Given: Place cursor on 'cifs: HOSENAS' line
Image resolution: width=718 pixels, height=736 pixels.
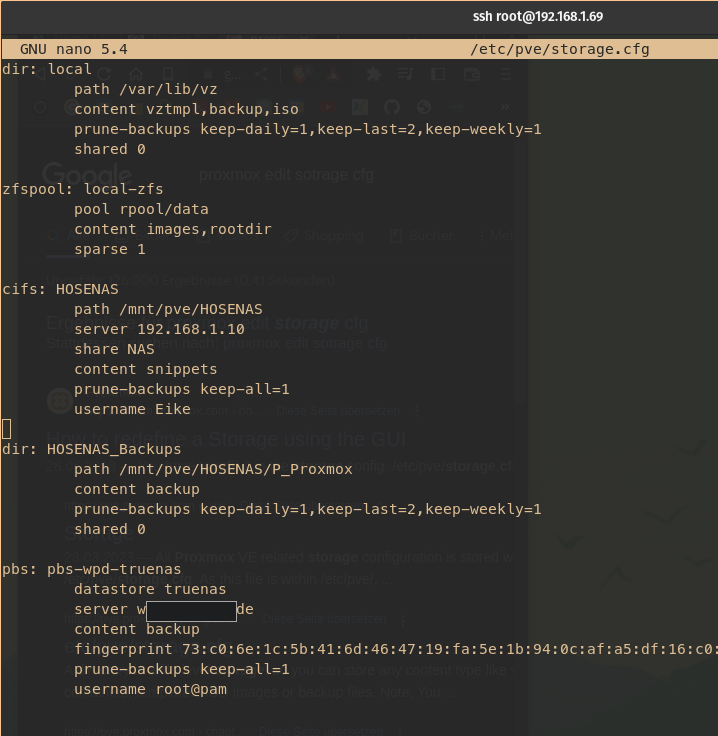Looking at the screenshot, I should (60, 289).
